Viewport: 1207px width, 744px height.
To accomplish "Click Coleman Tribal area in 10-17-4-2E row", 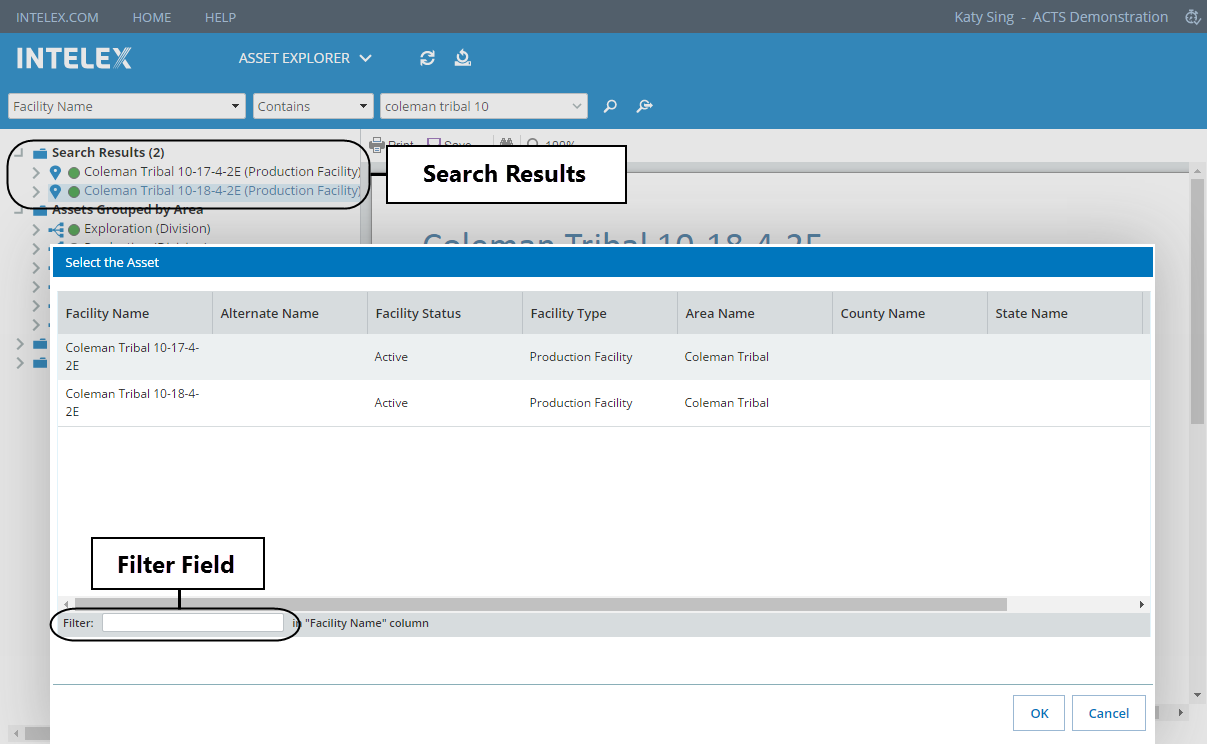I will (727, 357).
